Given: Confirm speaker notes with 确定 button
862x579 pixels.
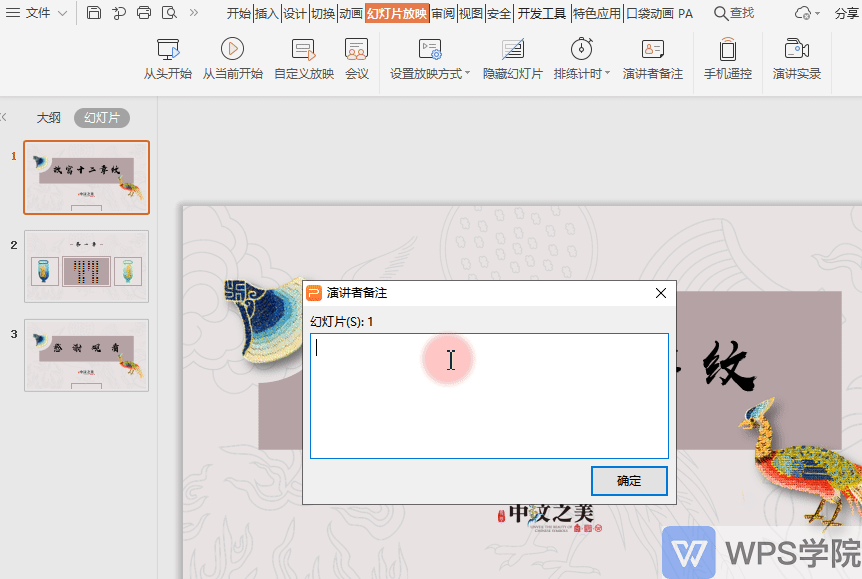Looking at the screenshot, I should pyautogui.click(x=628, y=481).
